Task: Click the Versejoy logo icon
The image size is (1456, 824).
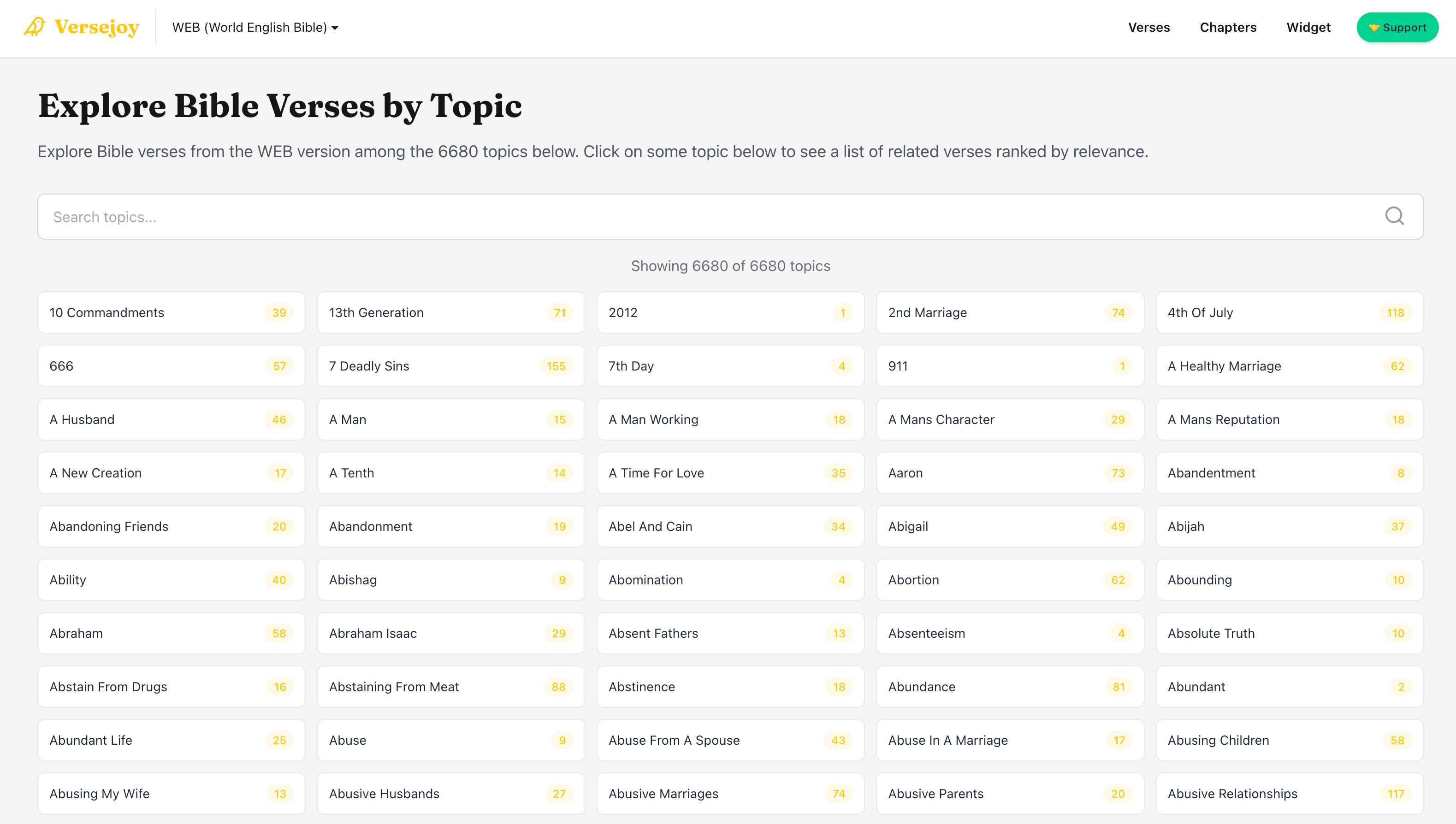Action: click(x=34, y=27)
